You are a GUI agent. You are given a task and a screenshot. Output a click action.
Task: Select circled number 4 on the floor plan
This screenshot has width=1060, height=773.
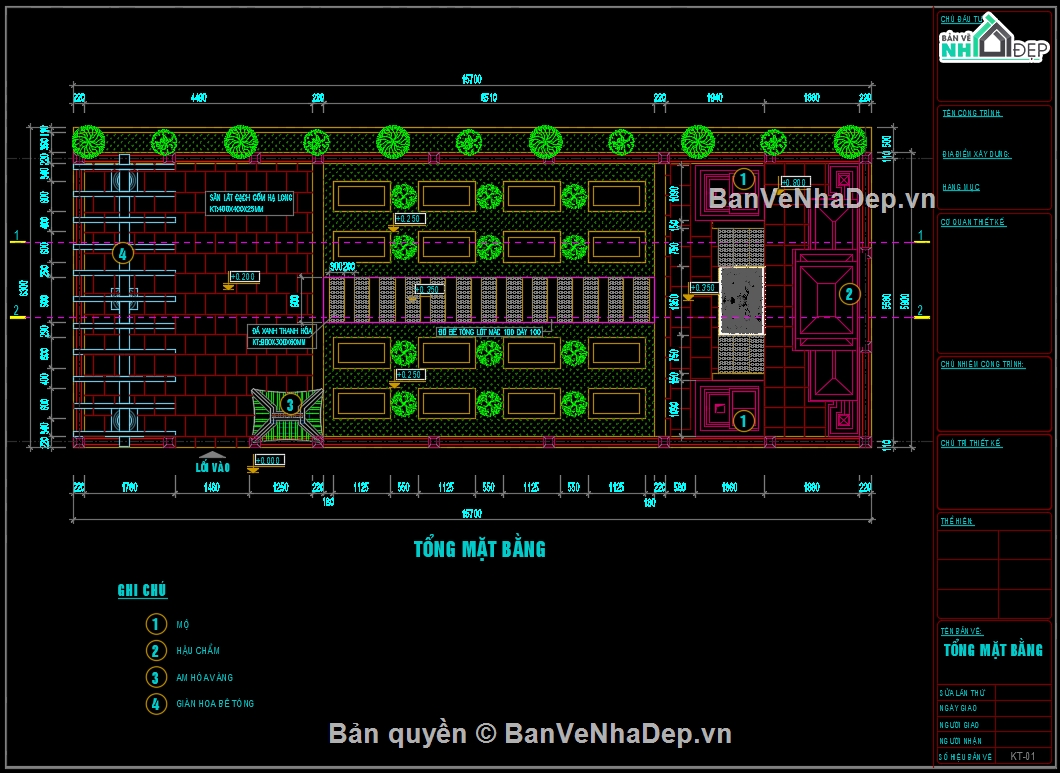pos(122,253)
